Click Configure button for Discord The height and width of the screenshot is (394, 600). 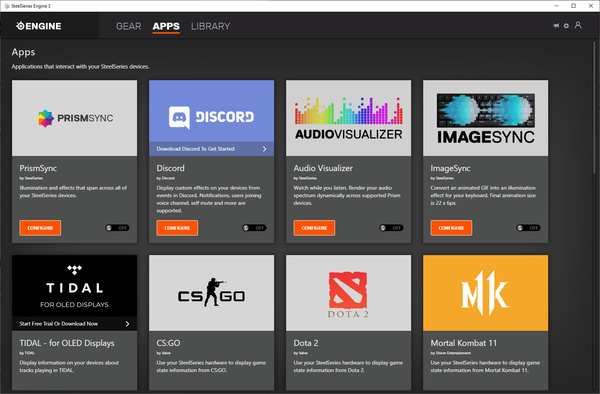click(x=177, y=228)
